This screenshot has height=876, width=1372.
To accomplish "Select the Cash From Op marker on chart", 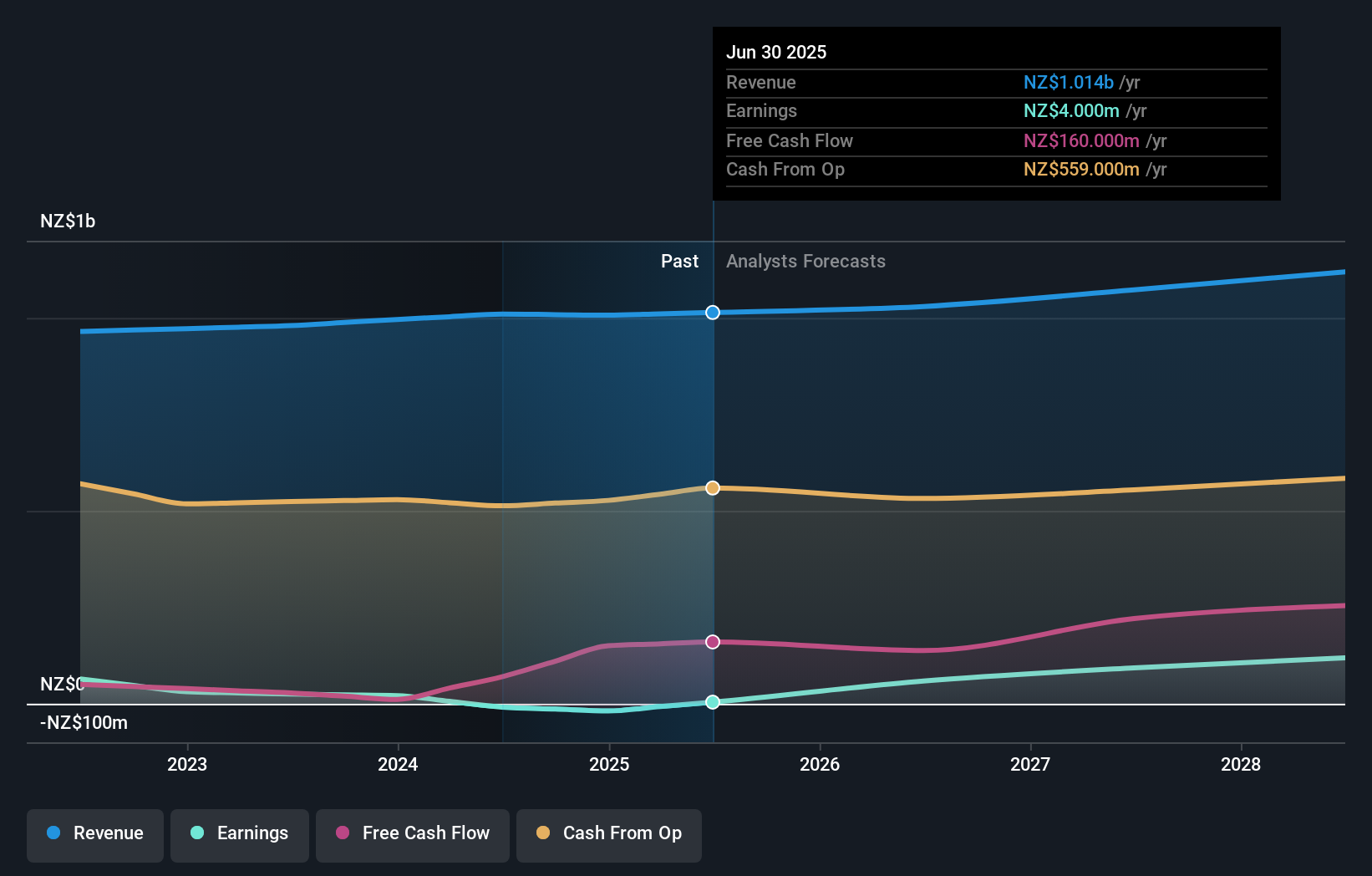I will click(x=712, y=488).
